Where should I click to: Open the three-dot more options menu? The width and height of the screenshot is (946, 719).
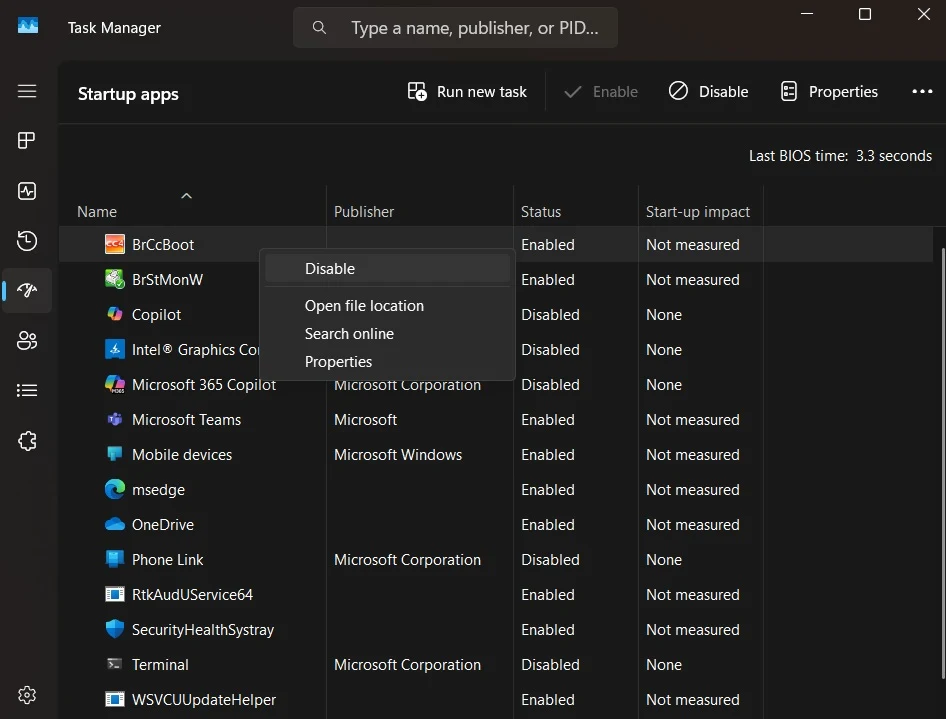click(922, 92)
